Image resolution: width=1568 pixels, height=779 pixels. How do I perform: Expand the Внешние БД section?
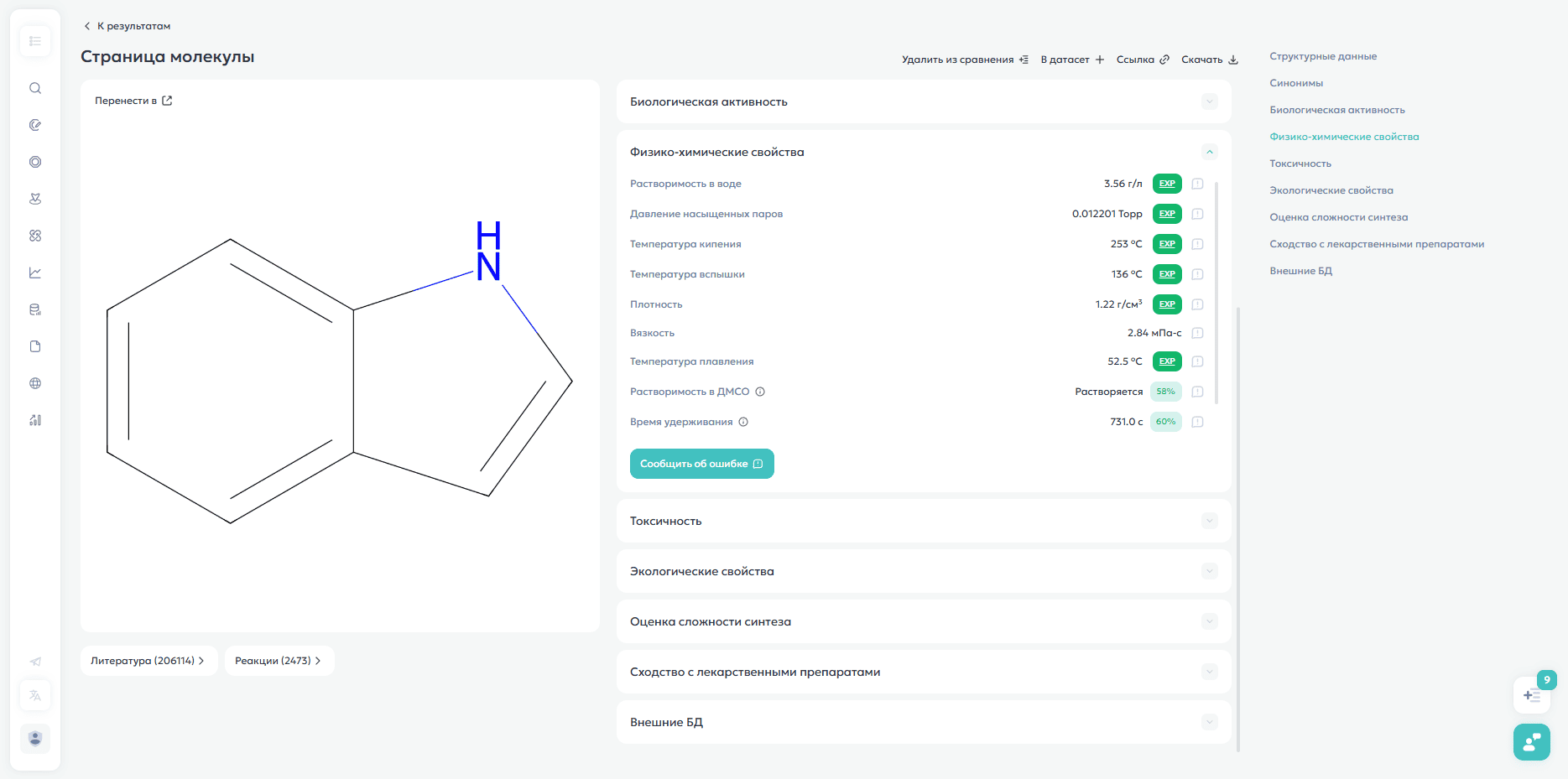(x=1209, y=722)
